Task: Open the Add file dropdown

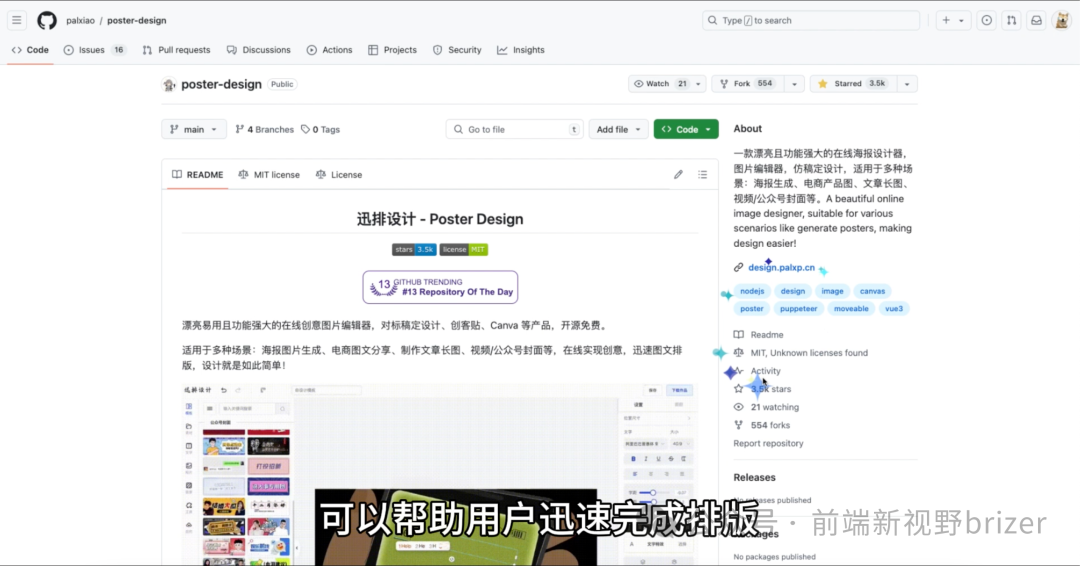Action: point(619,129)
